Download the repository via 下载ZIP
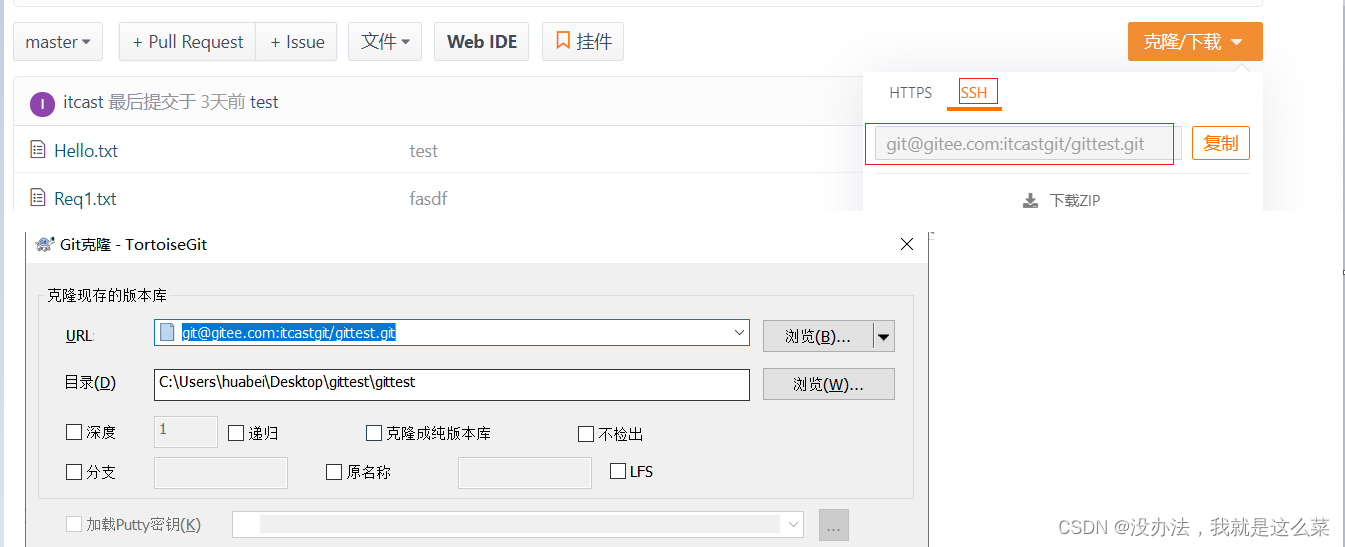 click(1062, 200)
